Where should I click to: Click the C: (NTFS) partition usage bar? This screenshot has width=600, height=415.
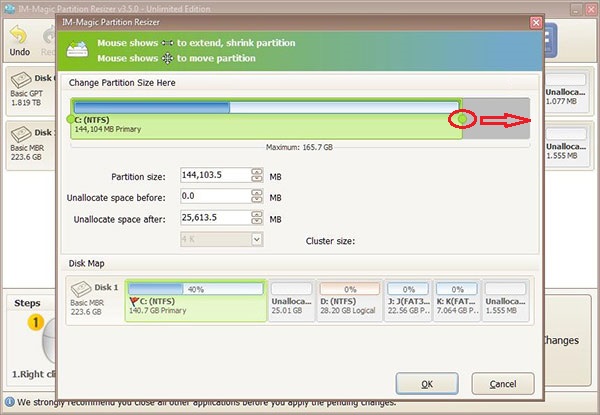[266, 107]
